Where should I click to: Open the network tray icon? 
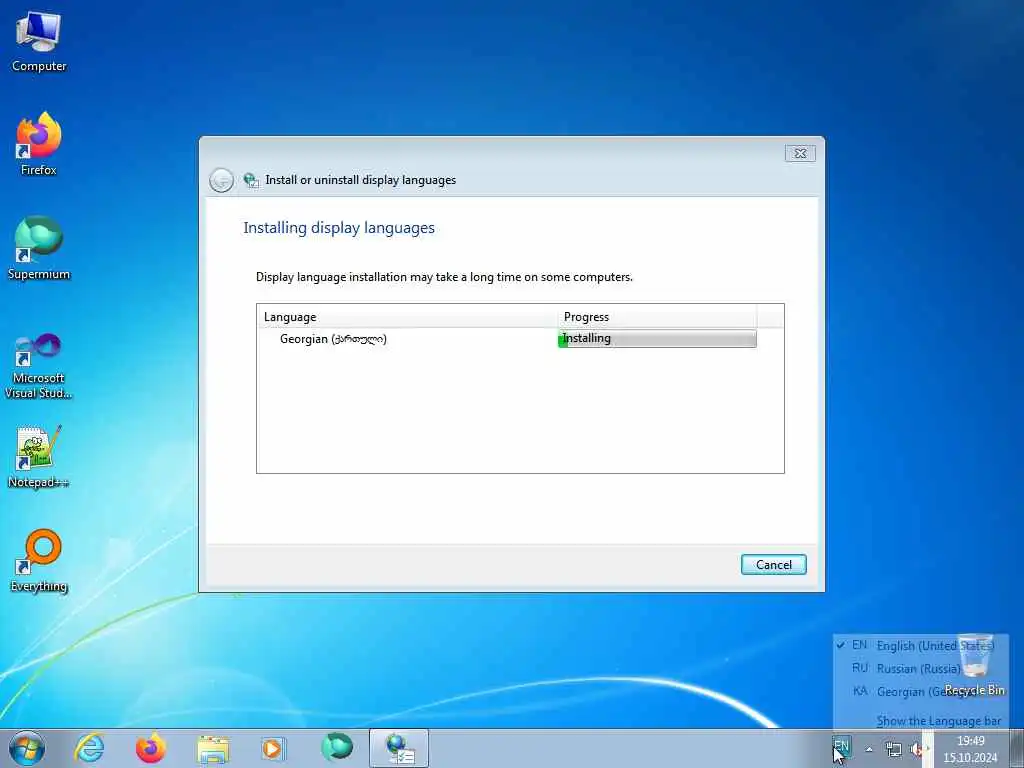pyautogui.click(x=893, y=749)
